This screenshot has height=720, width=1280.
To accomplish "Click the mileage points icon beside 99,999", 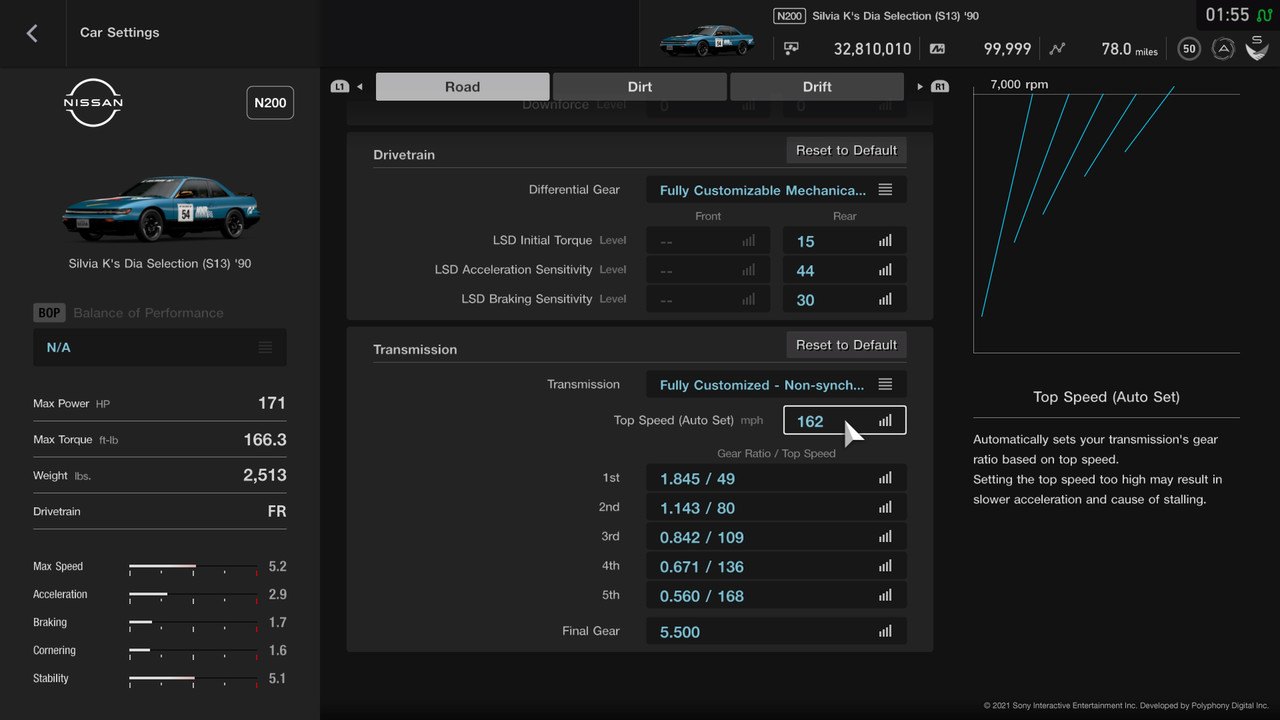I will coord(937,48).
